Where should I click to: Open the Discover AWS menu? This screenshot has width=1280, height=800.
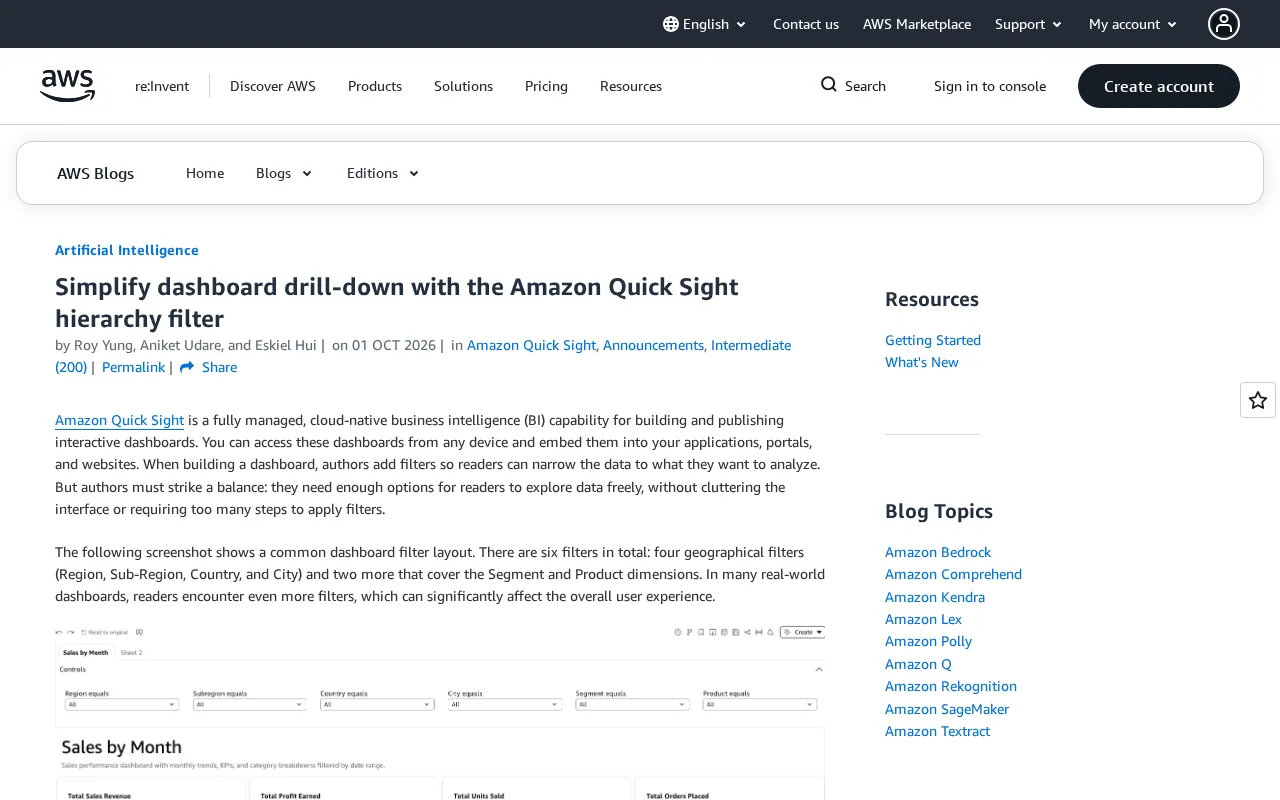pyautogui.click(x=273, y=86)
